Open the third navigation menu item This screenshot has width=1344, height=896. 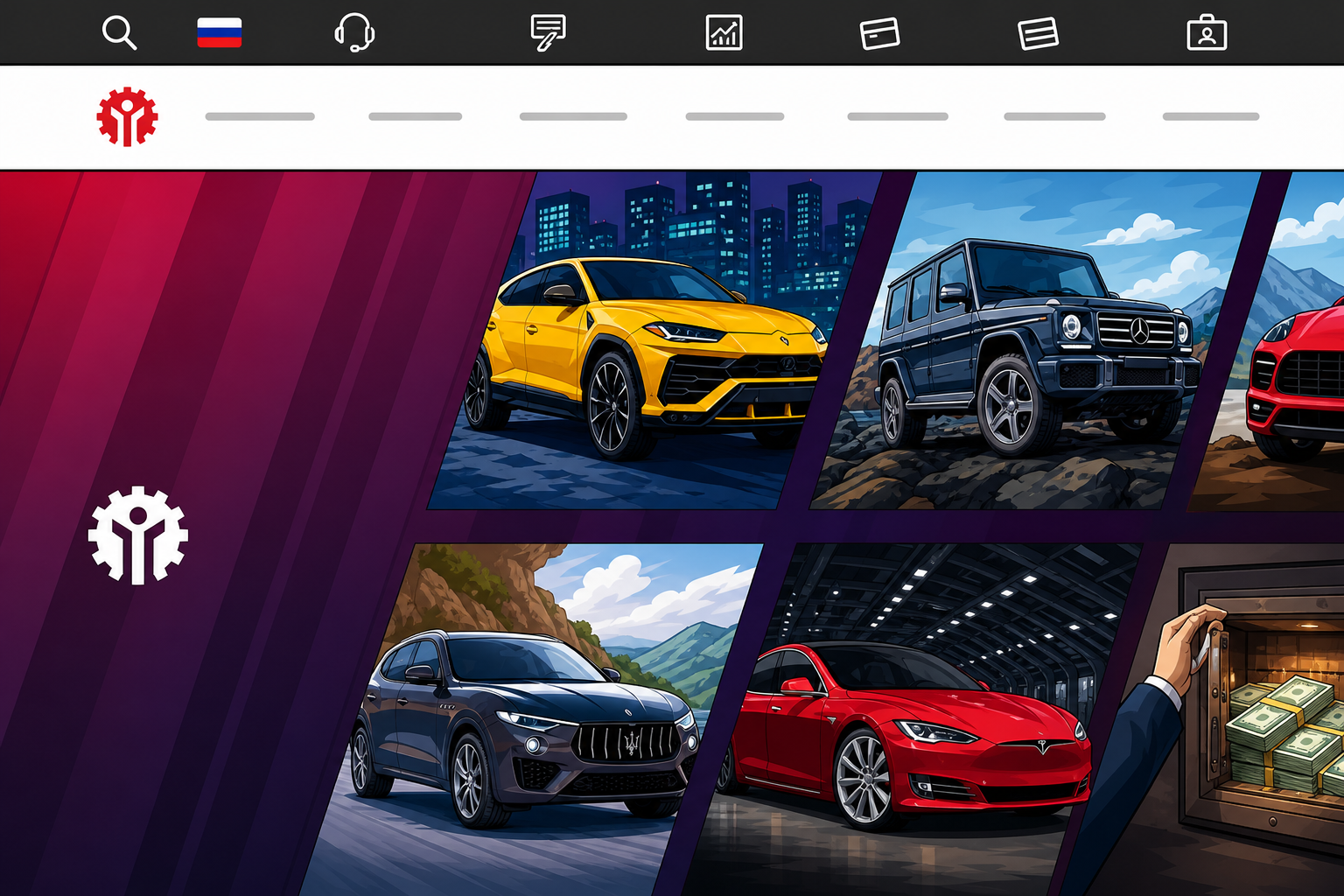click(573, 116)
